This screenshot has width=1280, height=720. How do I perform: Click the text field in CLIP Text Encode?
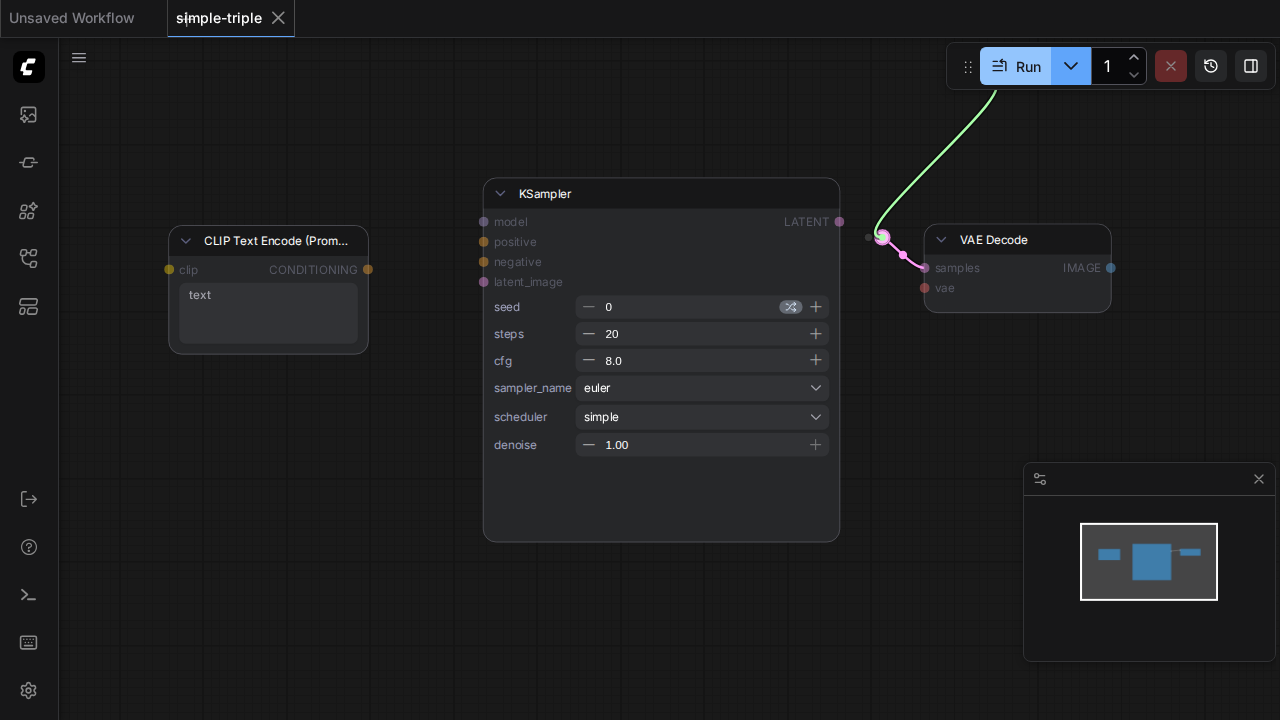pyautogui.click(x=268, y=313)
